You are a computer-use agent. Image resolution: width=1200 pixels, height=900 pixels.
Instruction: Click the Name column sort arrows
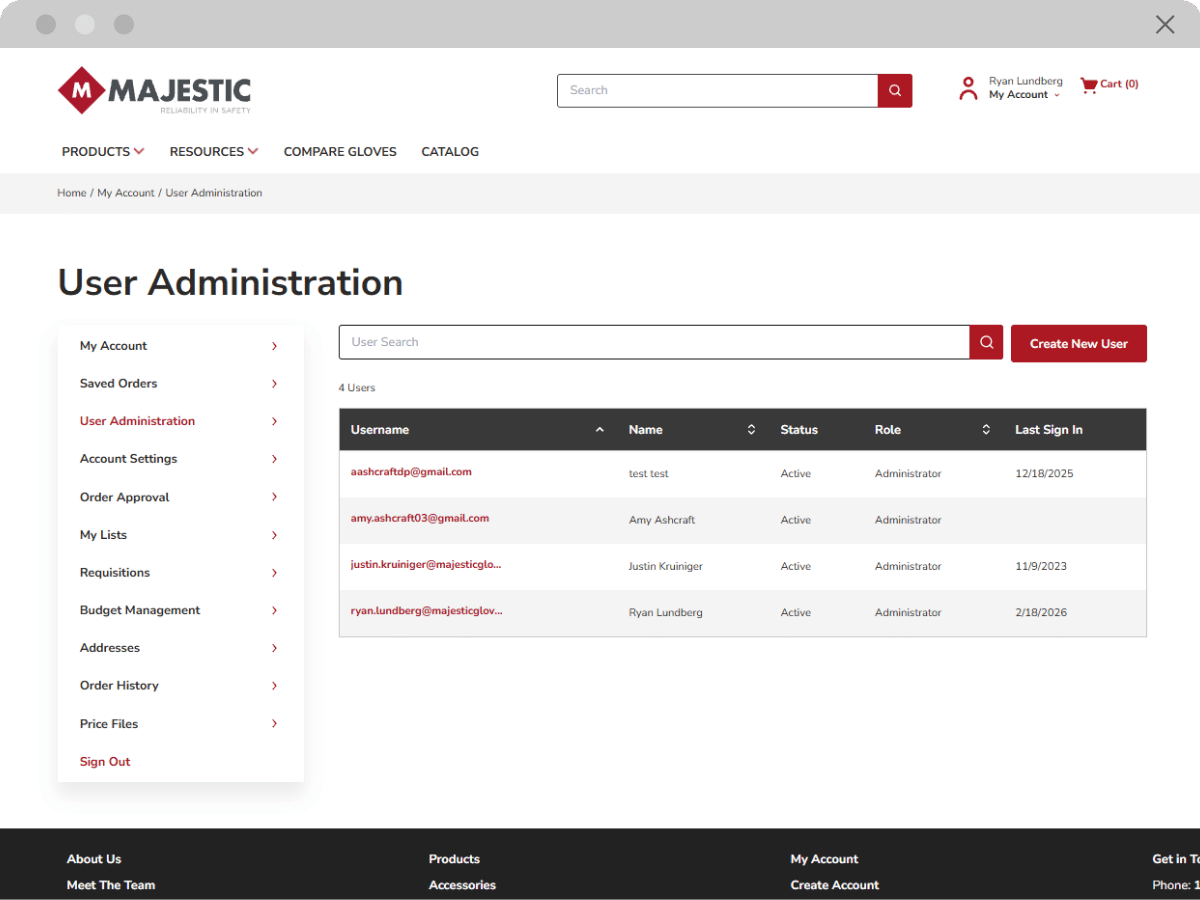click(751, 429)
